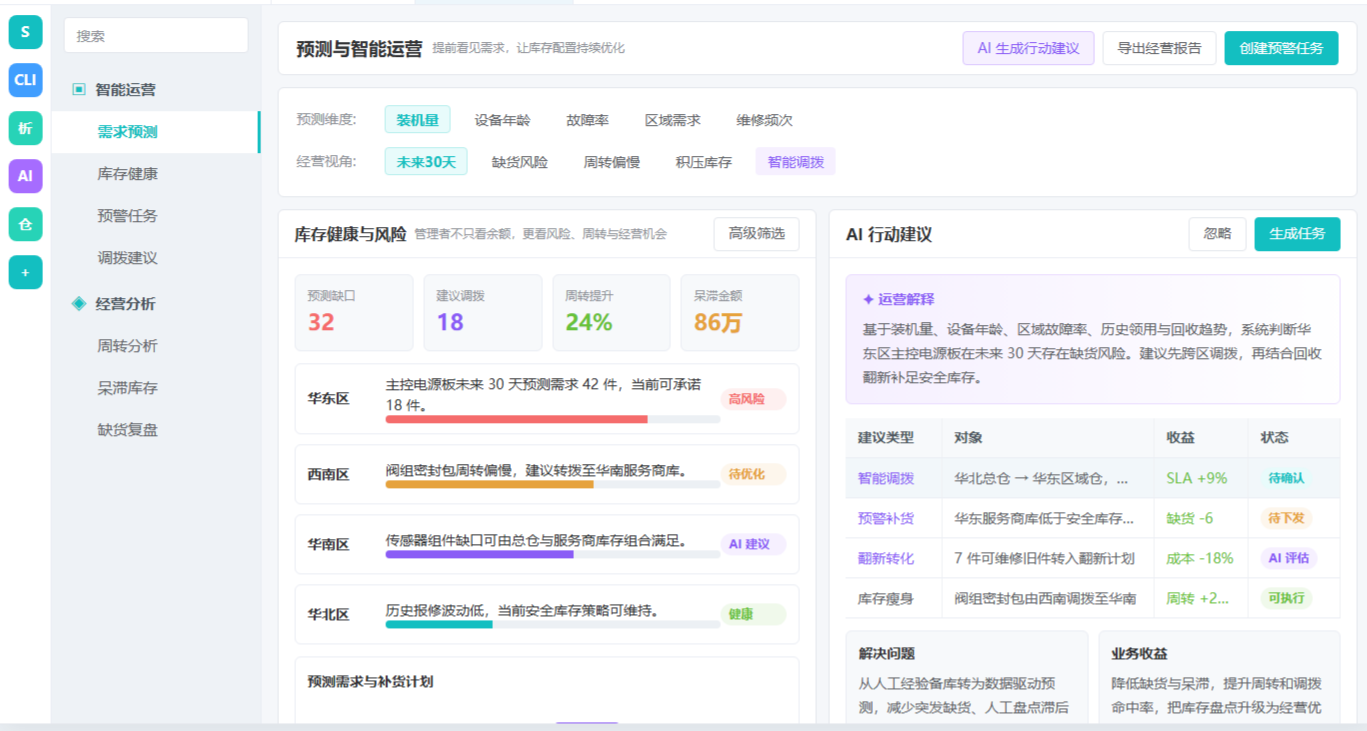Click 智能调拨 link in suggestions table
This screenshot has width=1367, height=731.
click(x=886, y=478)
